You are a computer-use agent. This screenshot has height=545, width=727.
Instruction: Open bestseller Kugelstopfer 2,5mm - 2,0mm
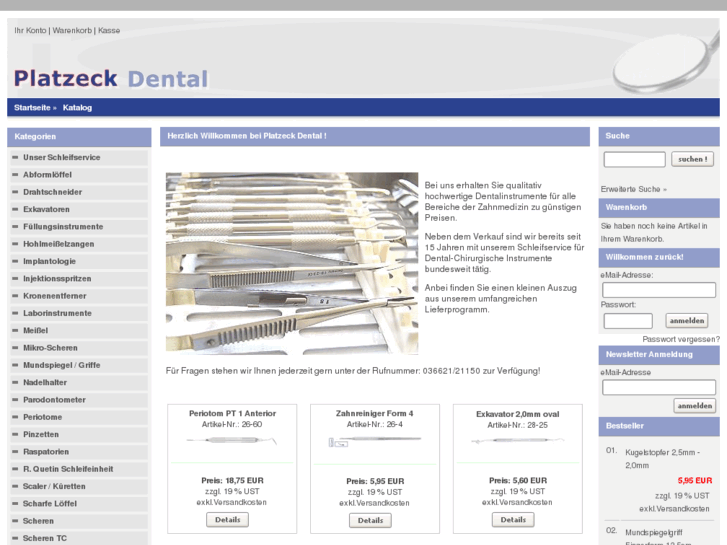coord(663,459)
